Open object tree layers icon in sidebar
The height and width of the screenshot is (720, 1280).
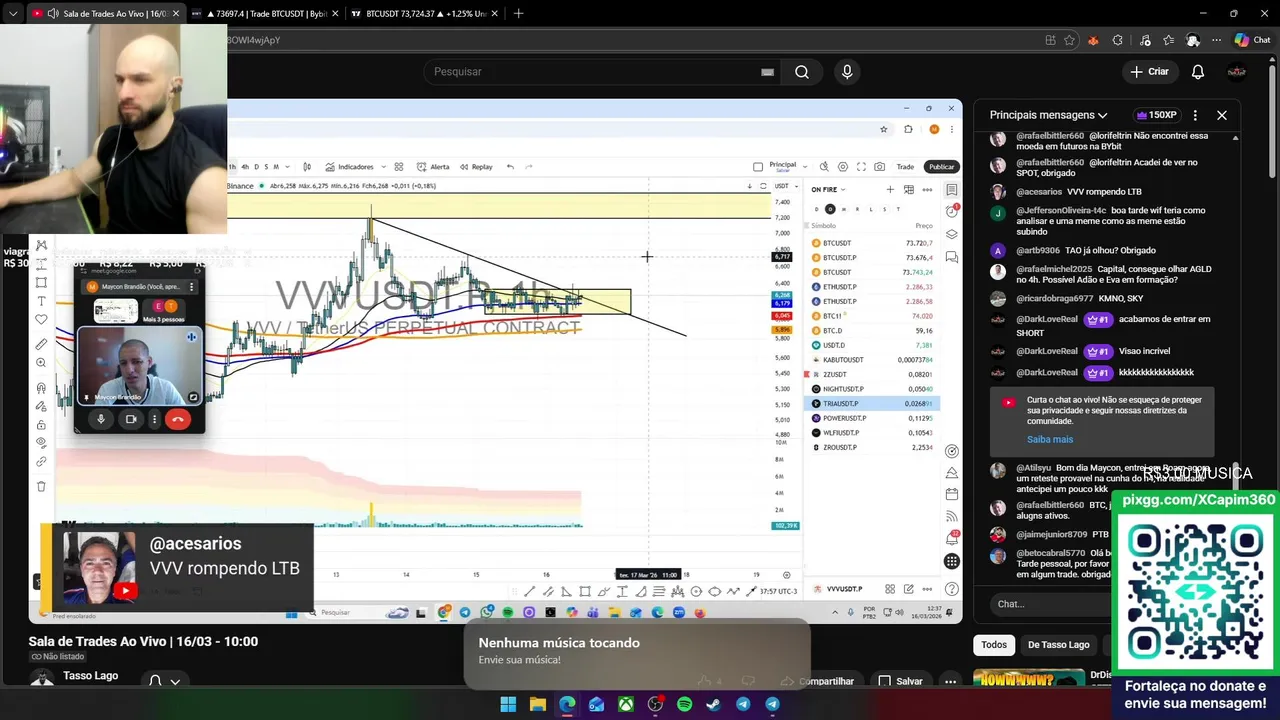click(x=952, y=235)
